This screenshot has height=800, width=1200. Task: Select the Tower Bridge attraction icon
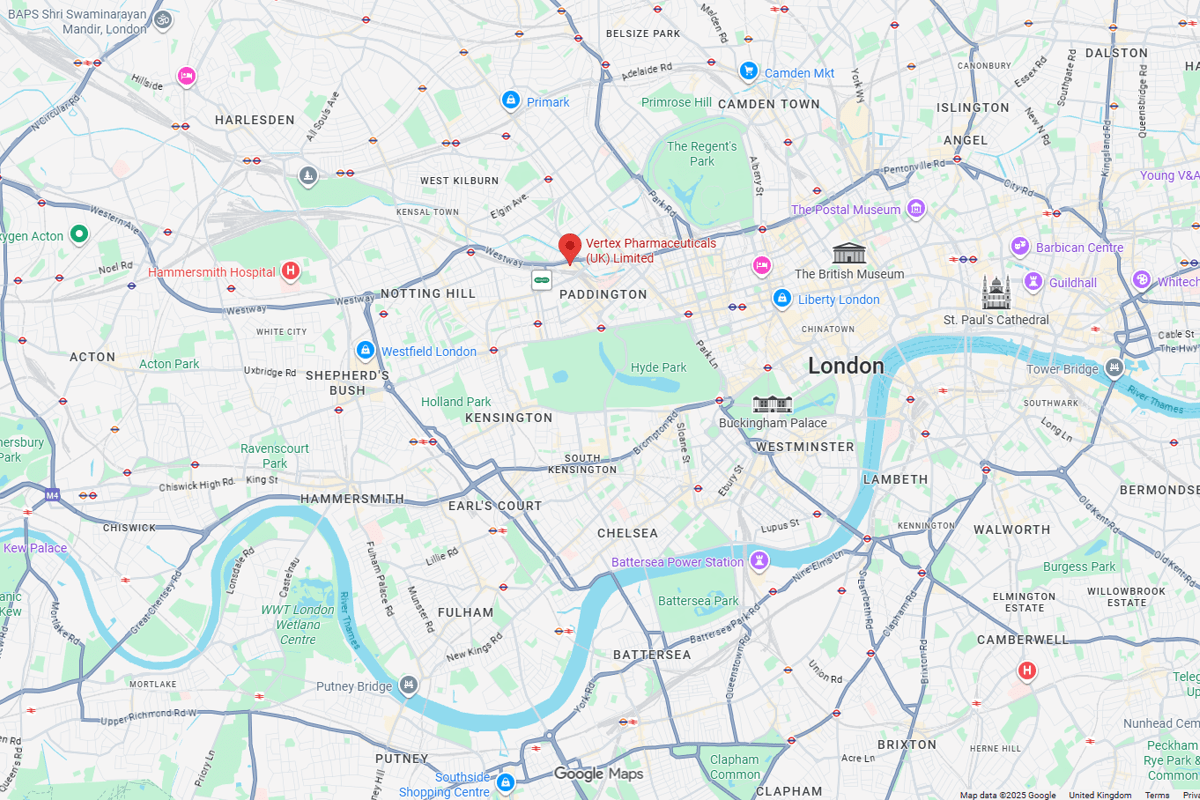[1114, 369]
